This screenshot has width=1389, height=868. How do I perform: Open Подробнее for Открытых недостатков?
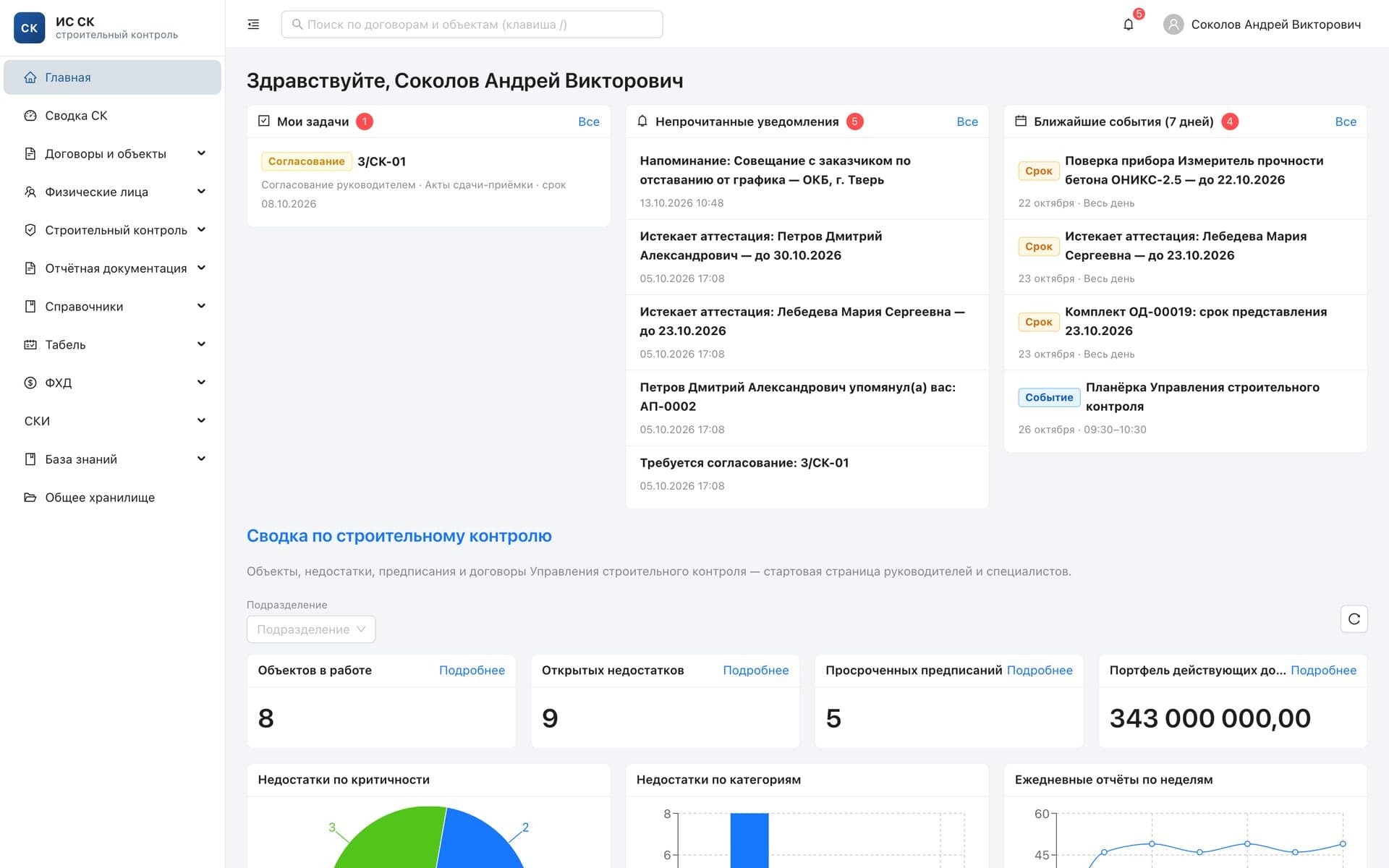coord(755,671)
